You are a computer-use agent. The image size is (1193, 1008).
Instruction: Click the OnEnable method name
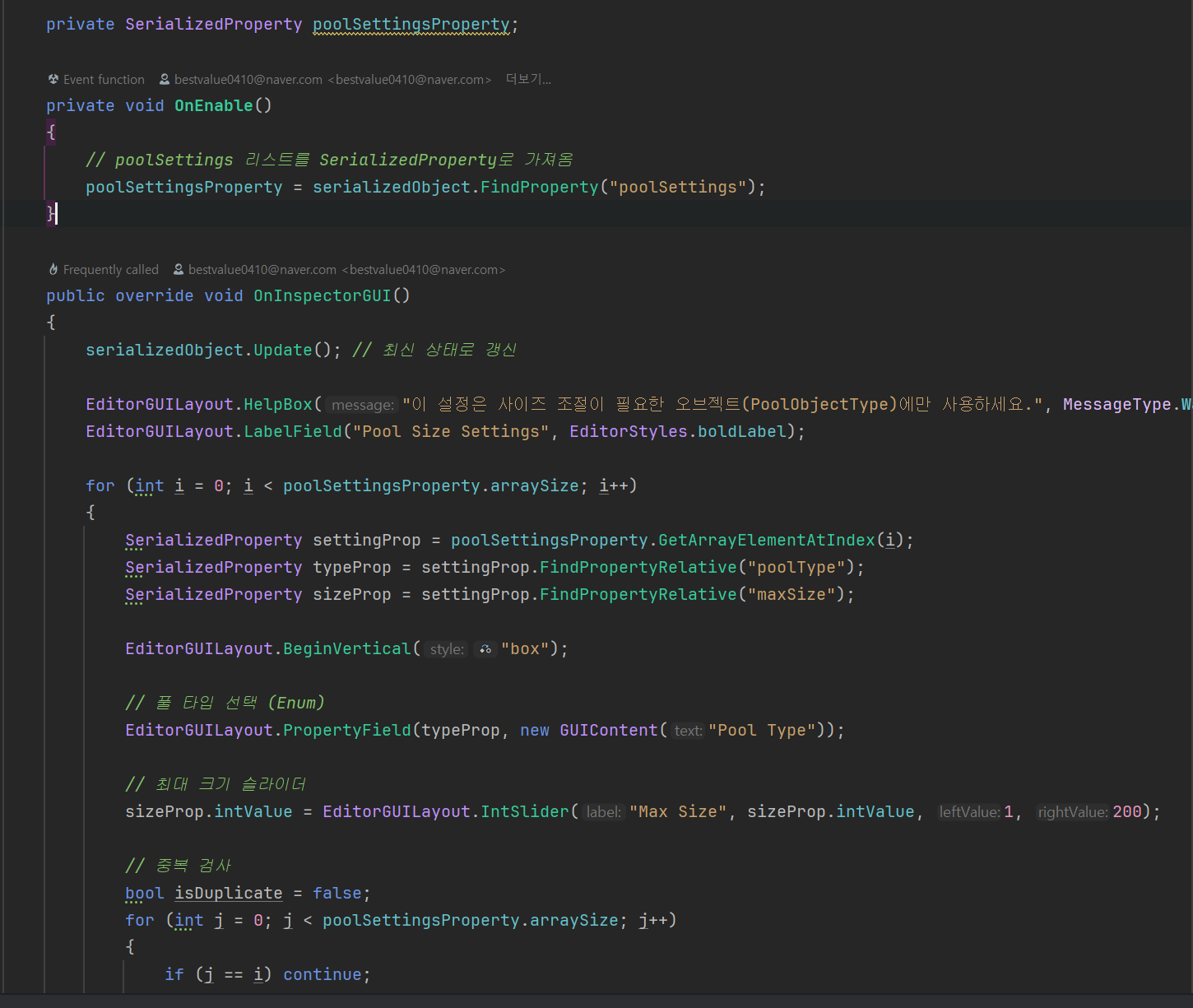[x=214, y=105]
